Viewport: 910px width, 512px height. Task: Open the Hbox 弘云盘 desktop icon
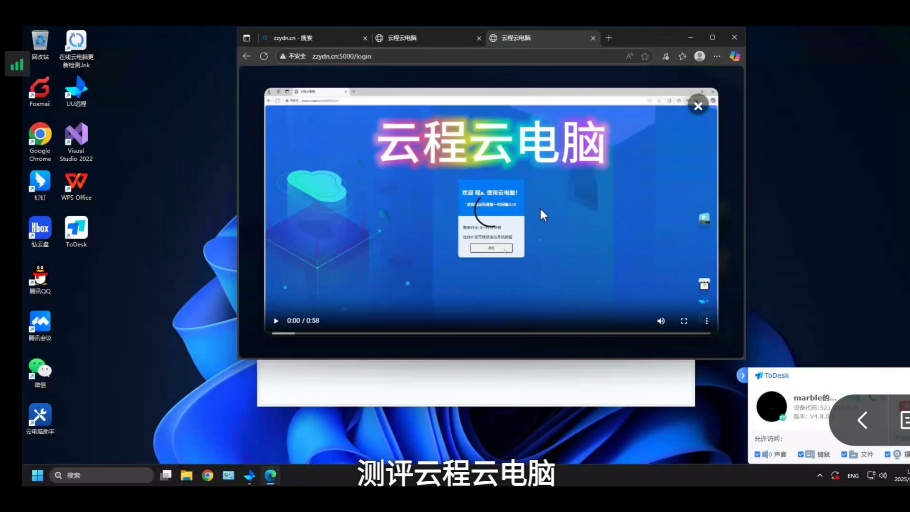pos(40,232)
